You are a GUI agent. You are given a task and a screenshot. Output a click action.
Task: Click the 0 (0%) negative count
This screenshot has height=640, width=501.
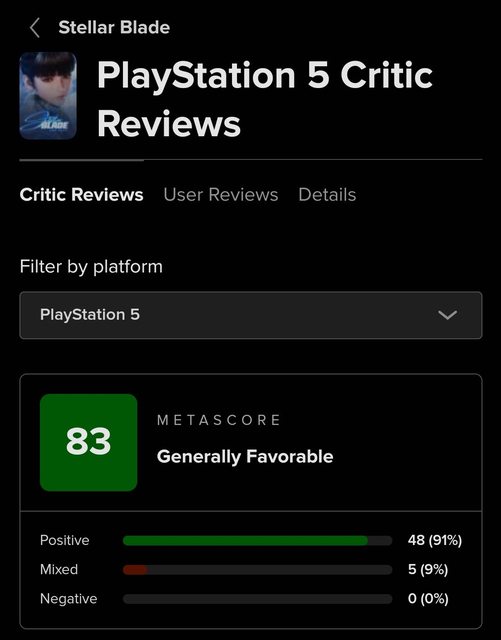click(x=428, y=598)
